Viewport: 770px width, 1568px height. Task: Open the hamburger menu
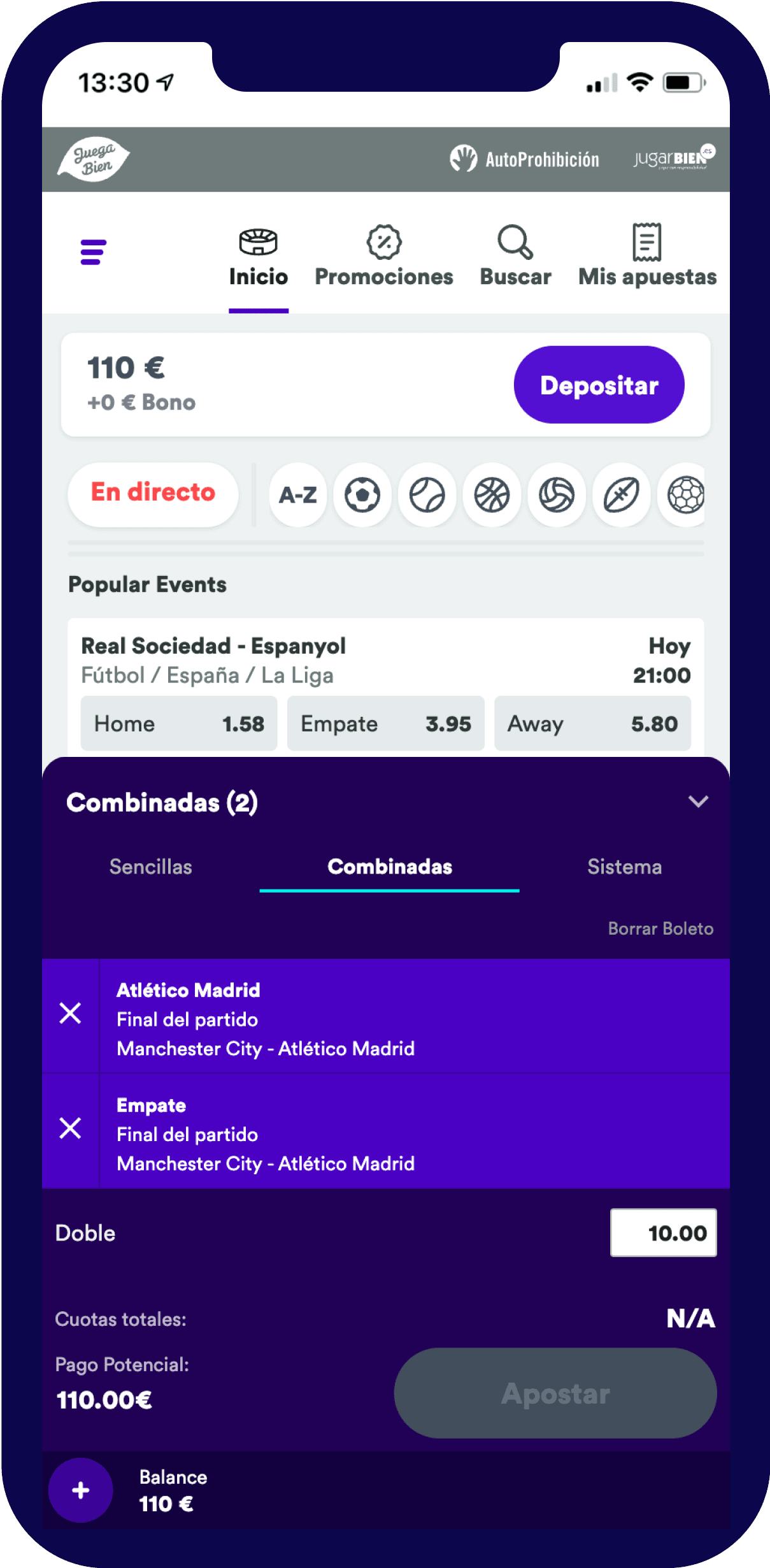point(93,252)
